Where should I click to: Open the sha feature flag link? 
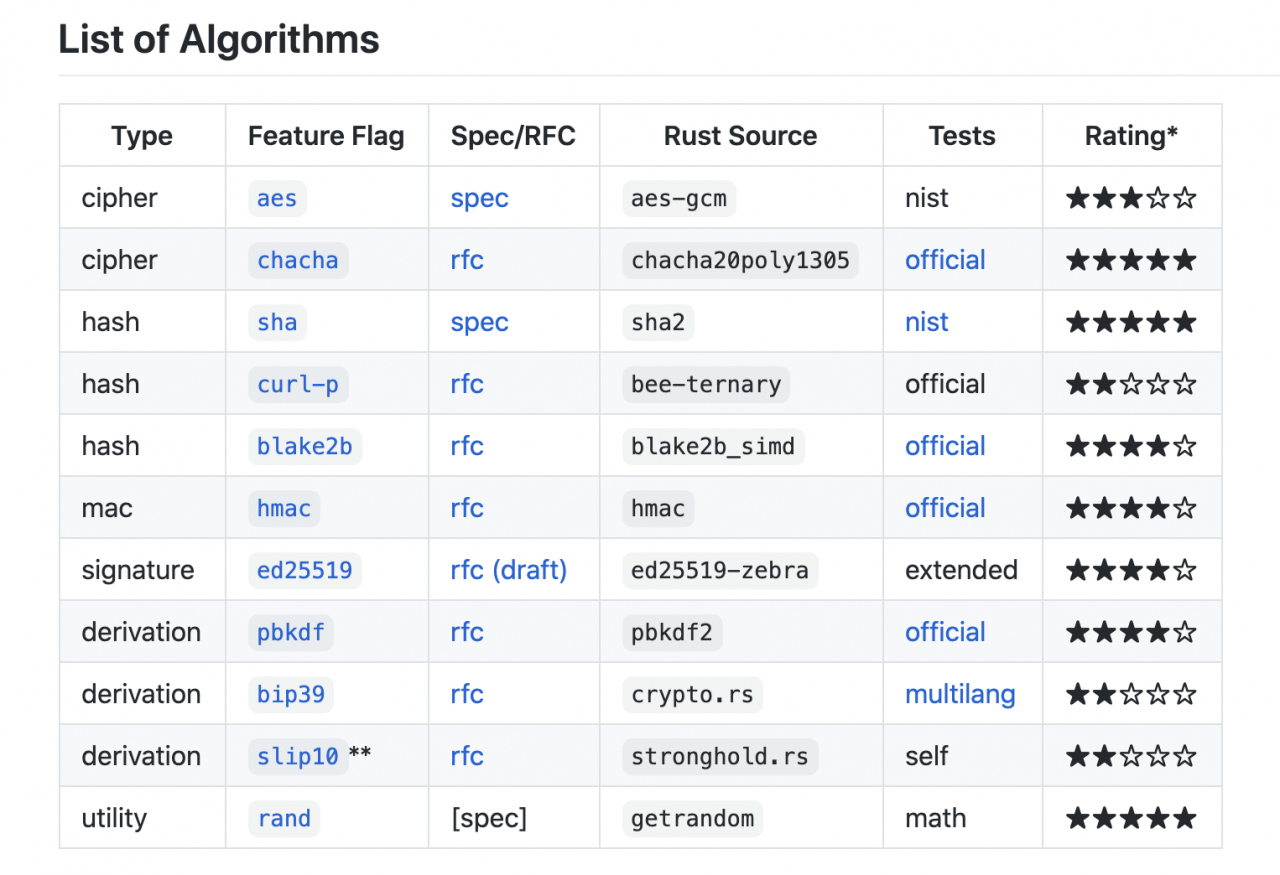pyautogui.click(x=277, y=322)
